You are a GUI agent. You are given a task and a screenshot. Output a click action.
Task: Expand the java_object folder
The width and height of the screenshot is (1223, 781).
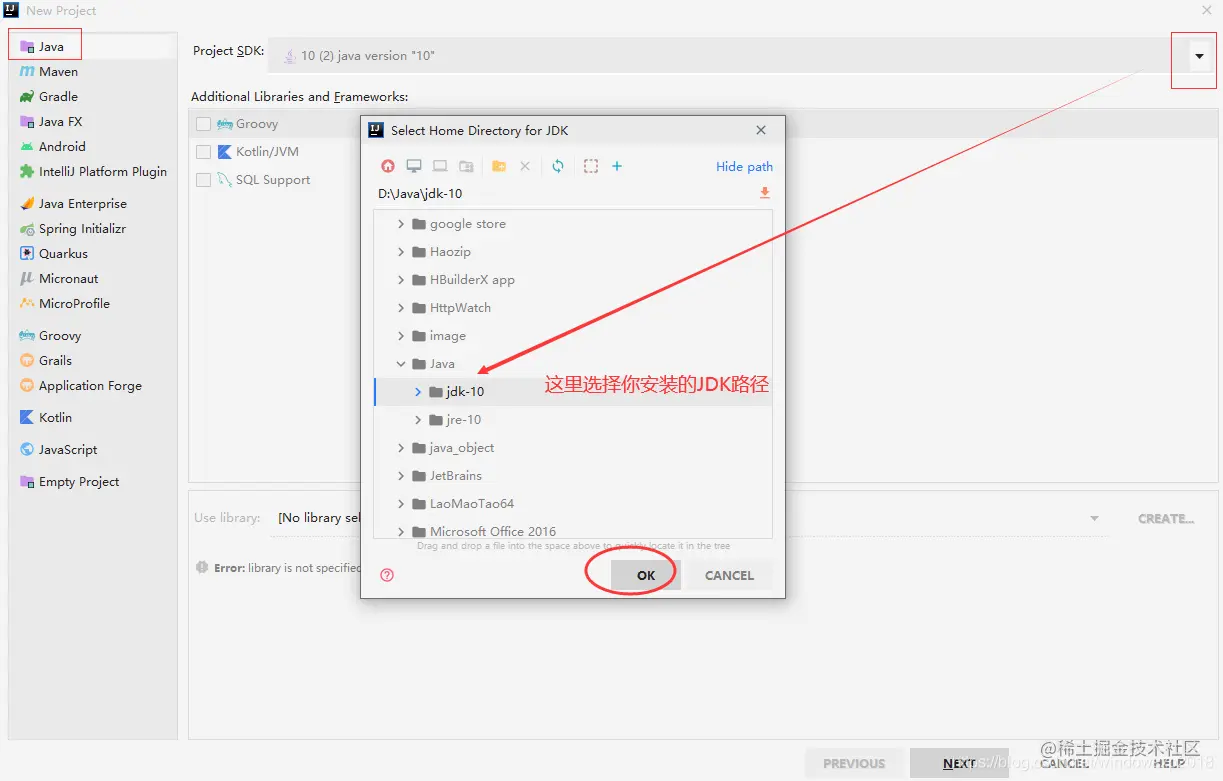(401, 448)
